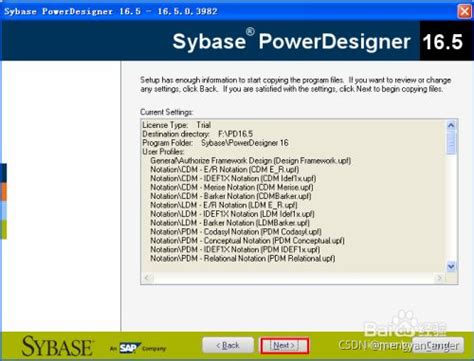Select General\Authorize Framework Design entry
Viewport: 474px width, 361px height.
[x=251, y=161]
